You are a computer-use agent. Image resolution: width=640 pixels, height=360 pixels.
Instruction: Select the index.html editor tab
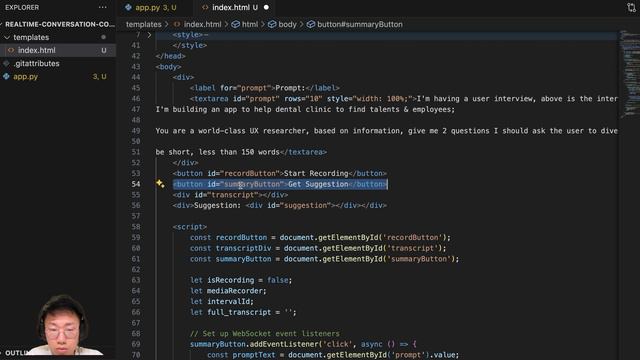231,7
